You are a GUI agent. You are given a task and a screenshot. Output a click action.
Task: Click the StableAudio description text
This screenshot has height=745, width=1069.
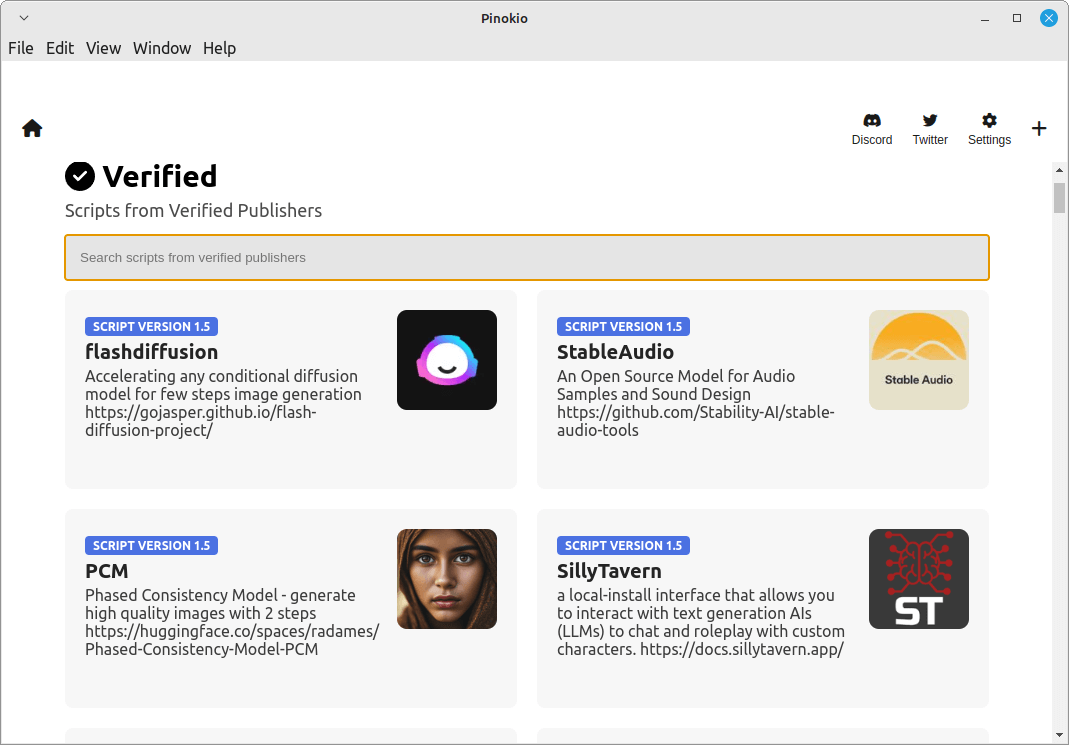pos(695,403)
